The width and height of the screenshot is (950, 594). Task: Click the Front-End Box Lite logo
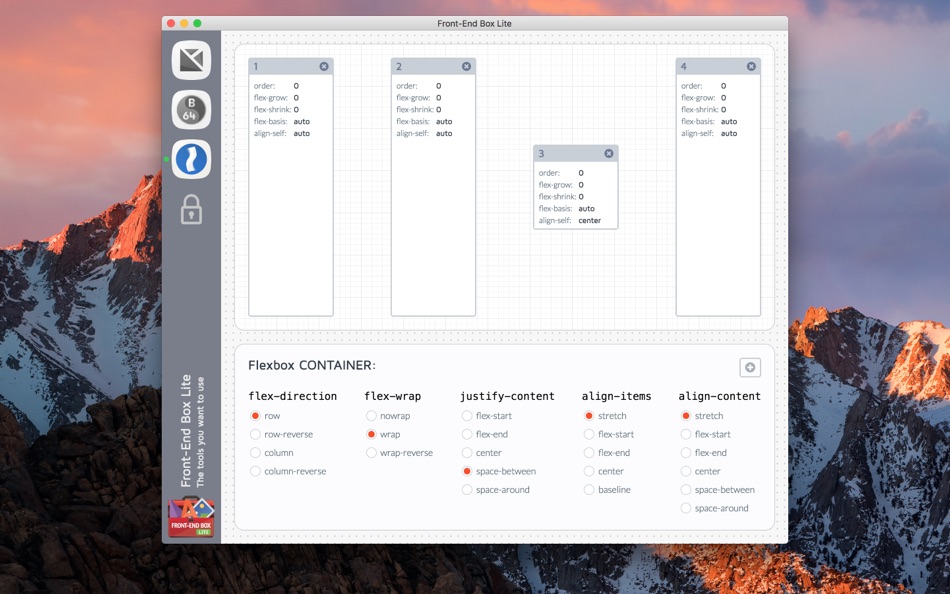pos(191,516)
